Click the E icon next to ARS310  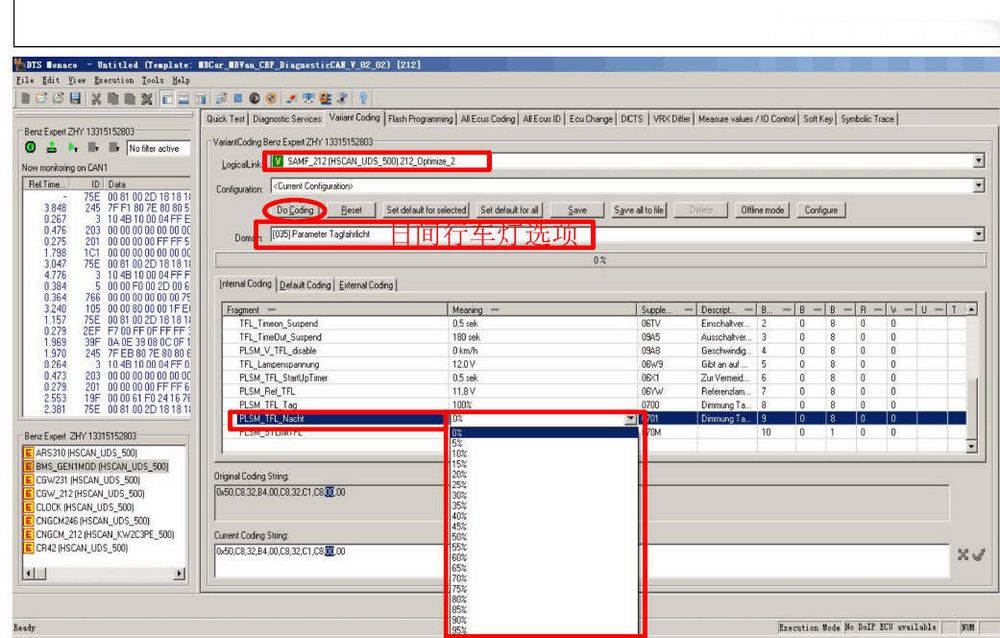[28, 452]
